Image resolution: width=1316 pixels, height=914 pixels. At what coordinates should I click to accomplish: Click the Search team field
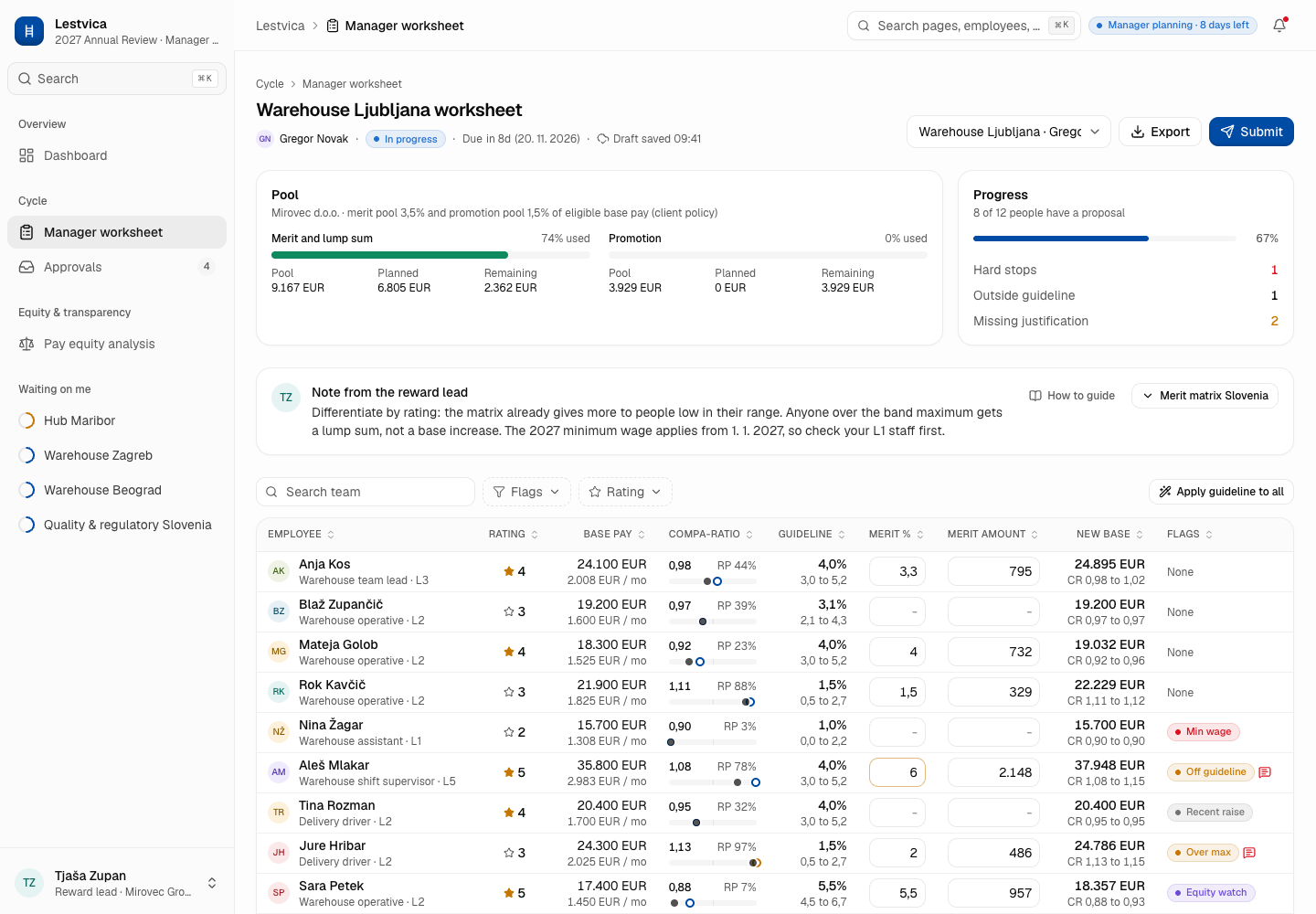(366, 492)
